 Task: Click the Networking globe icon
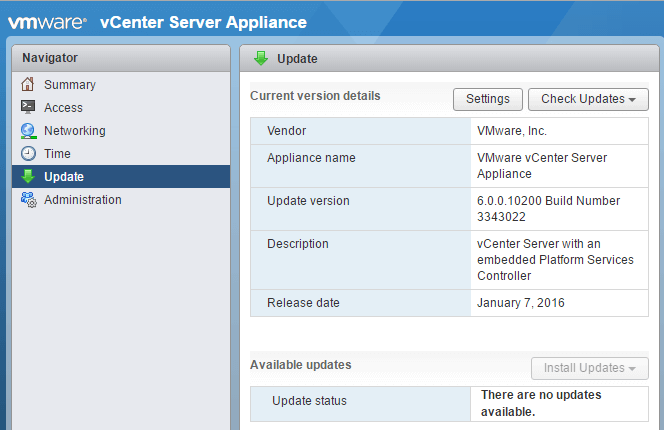click(x=28, y=131)
